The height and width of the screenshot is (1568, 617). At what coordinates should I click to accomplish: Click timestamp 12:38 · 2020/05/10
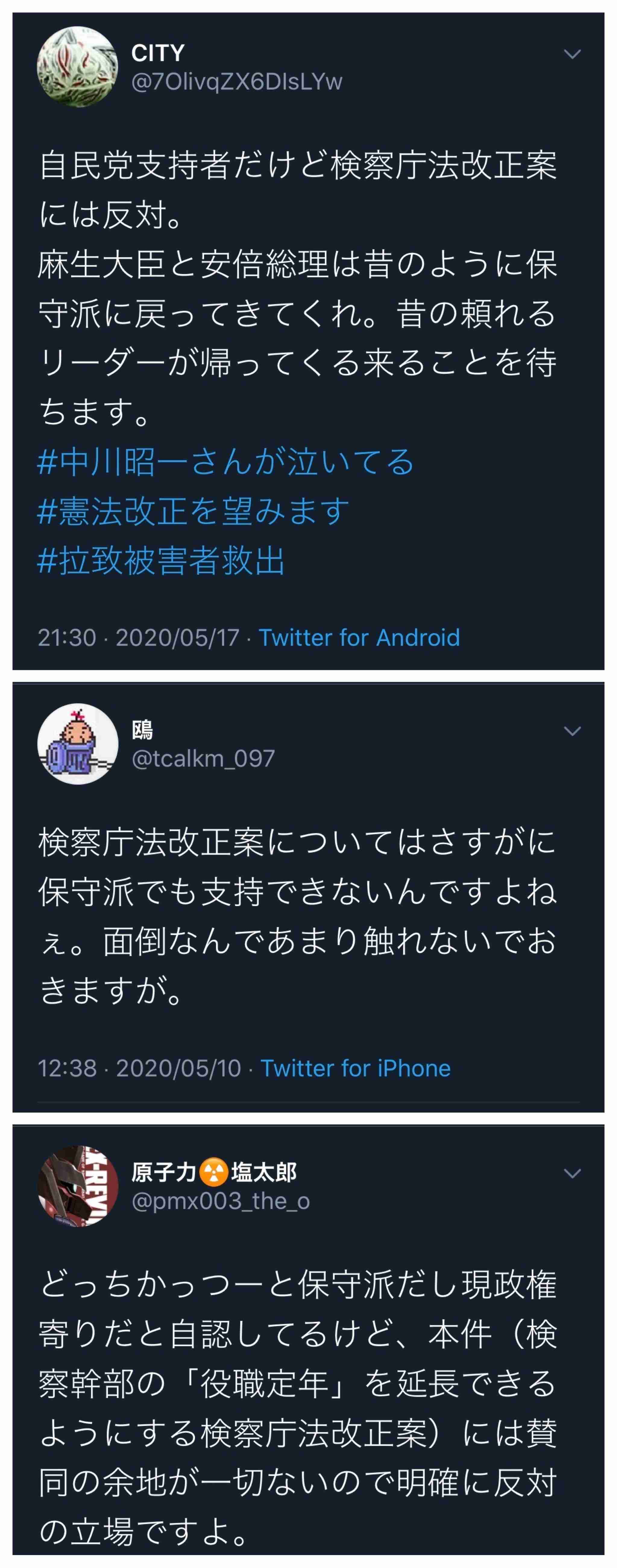click(140, 1068)
